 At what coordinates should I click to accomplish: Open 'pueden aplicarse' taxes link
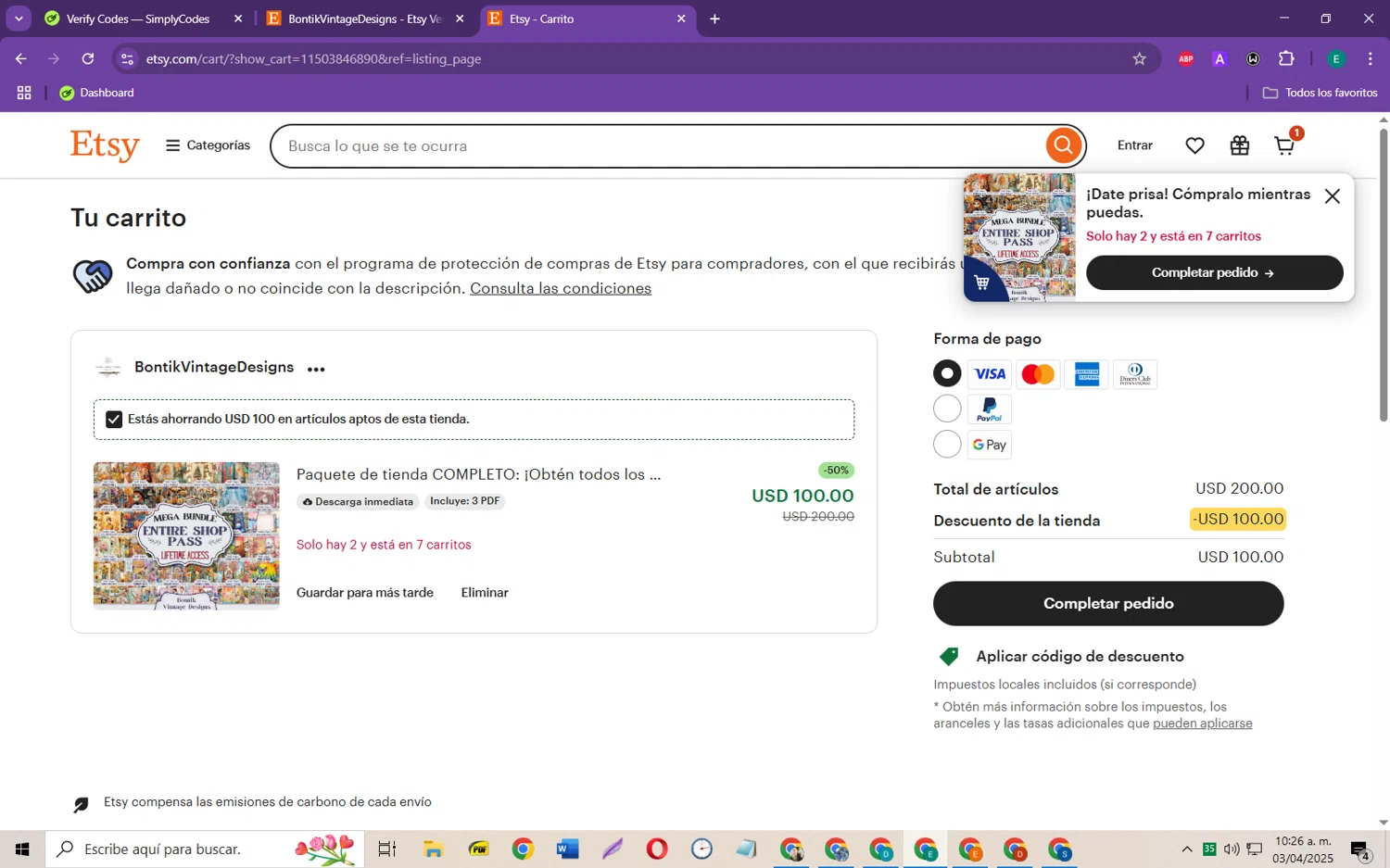pyautogui.click(x=1202, y=723)
